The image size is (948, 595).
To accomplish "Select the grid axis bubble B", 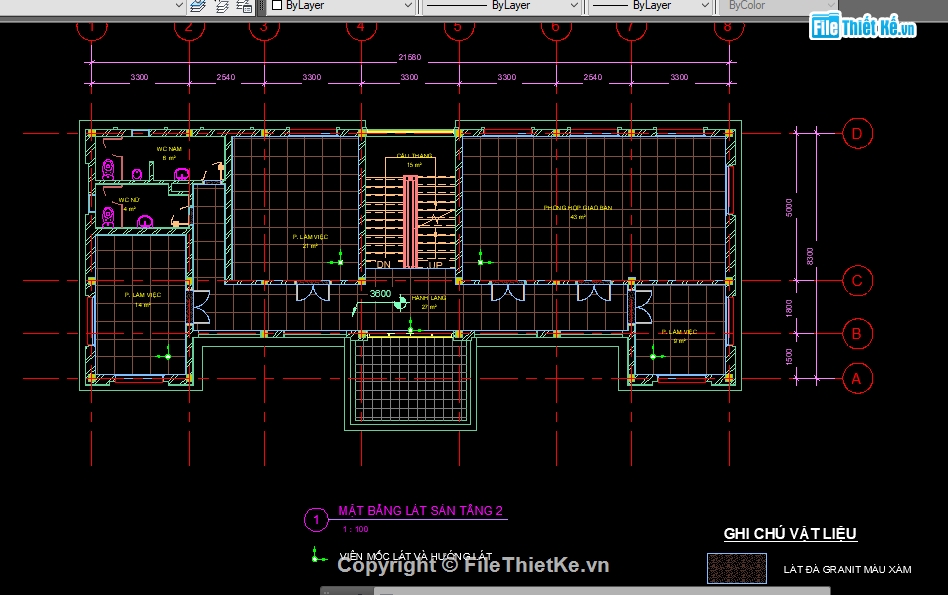I will click(x=857, y=333).
